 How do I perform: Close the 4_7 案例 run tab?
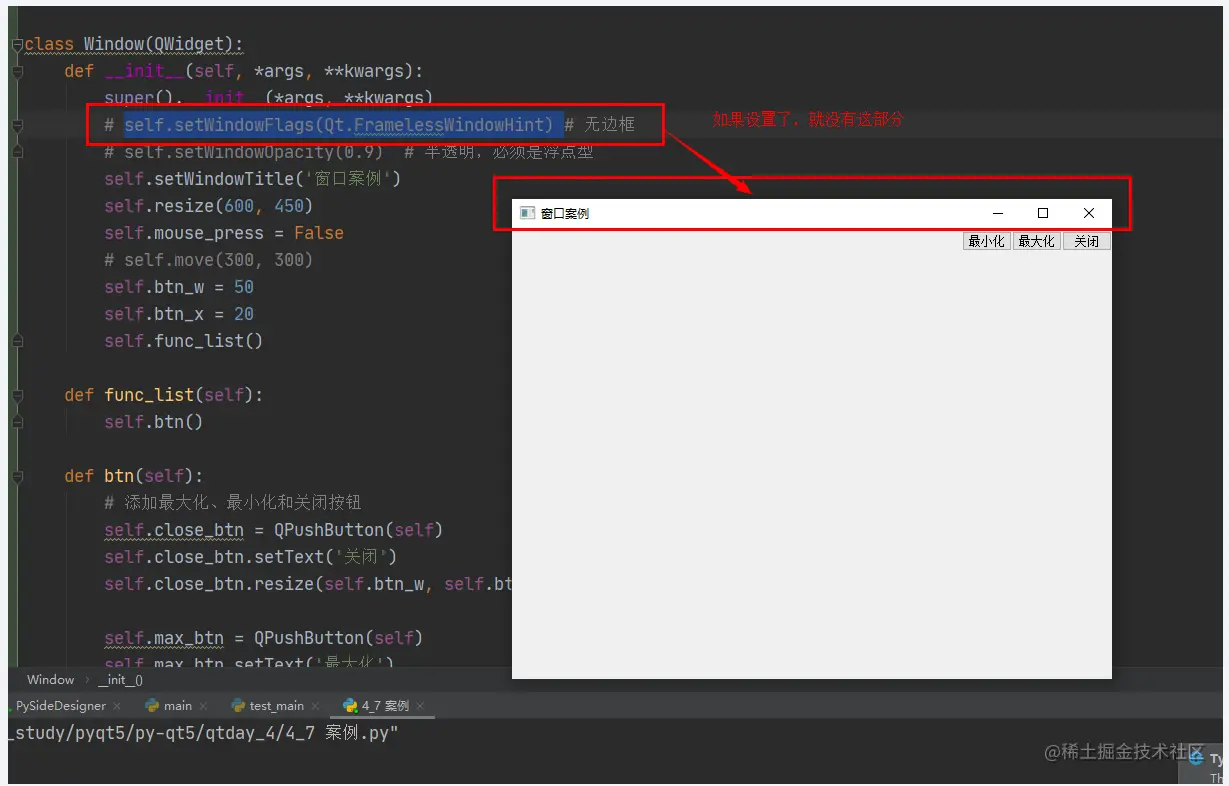(x=420, y=707)
